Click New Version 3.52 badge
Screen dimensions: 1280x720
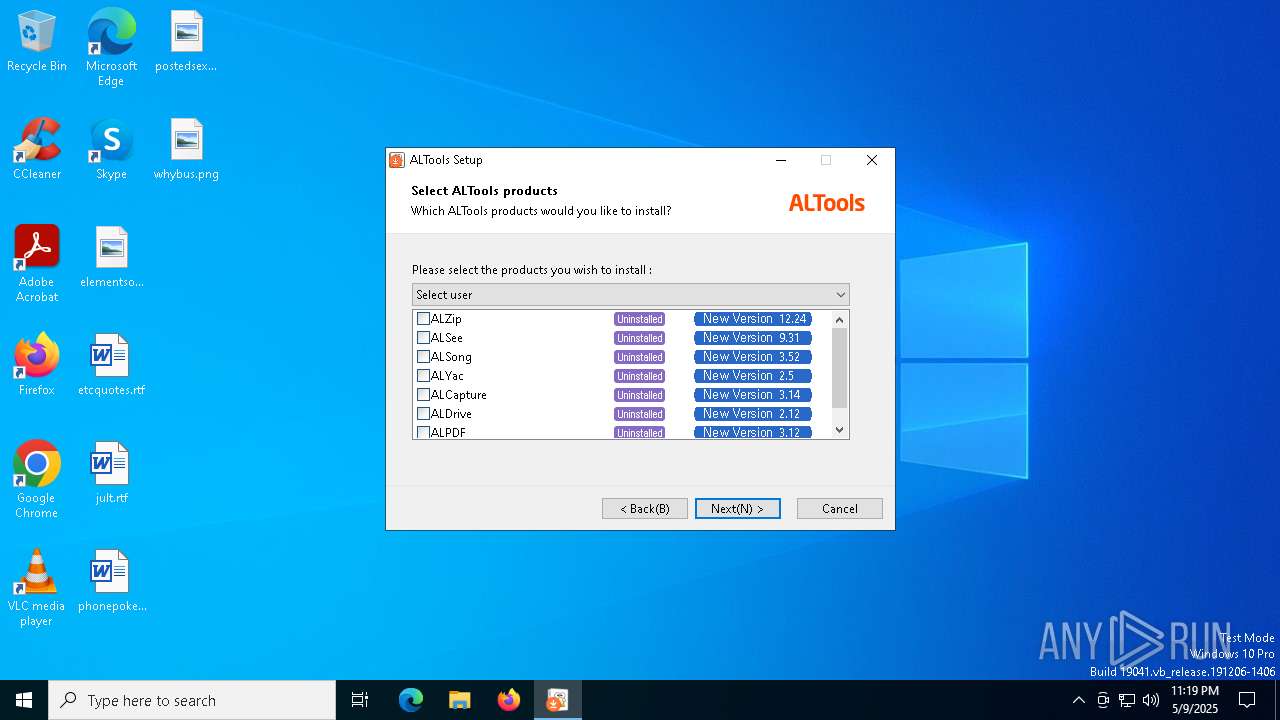(753, 357)
